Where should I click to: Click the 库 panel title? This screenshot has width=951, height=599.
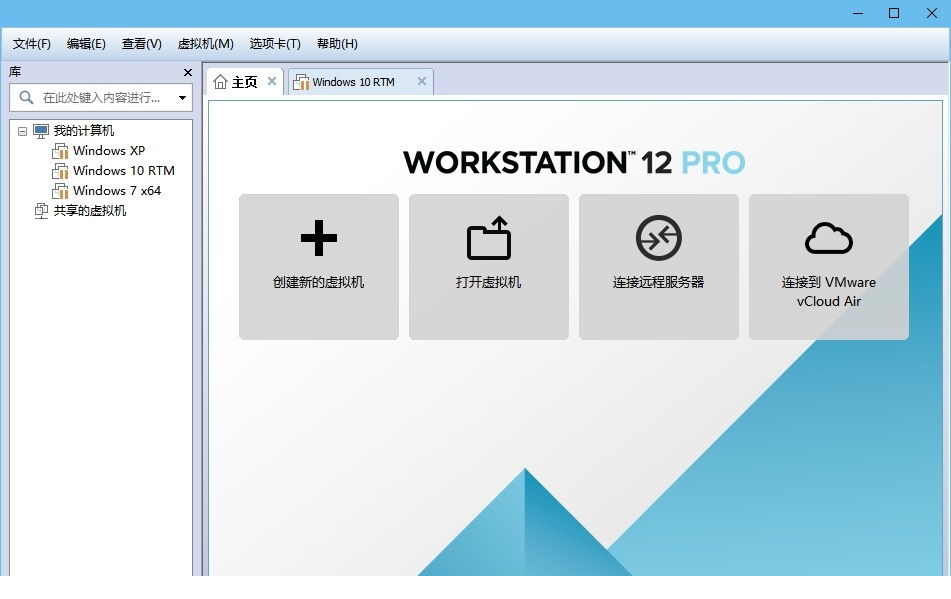[15, 72]
